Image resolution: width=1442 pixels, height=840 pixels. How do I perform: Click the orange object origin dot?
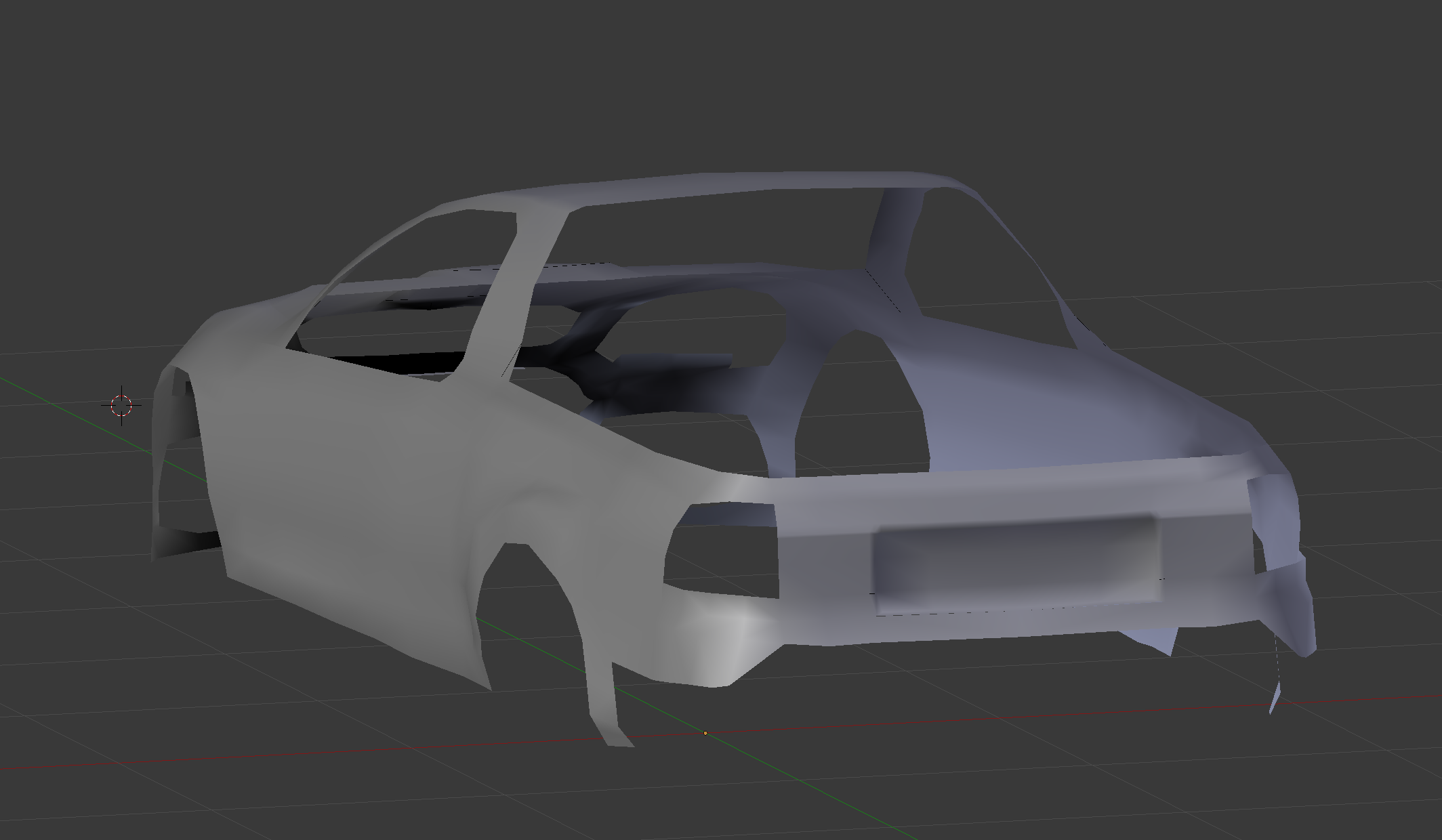pyautogui.click(x=705, y=733)
